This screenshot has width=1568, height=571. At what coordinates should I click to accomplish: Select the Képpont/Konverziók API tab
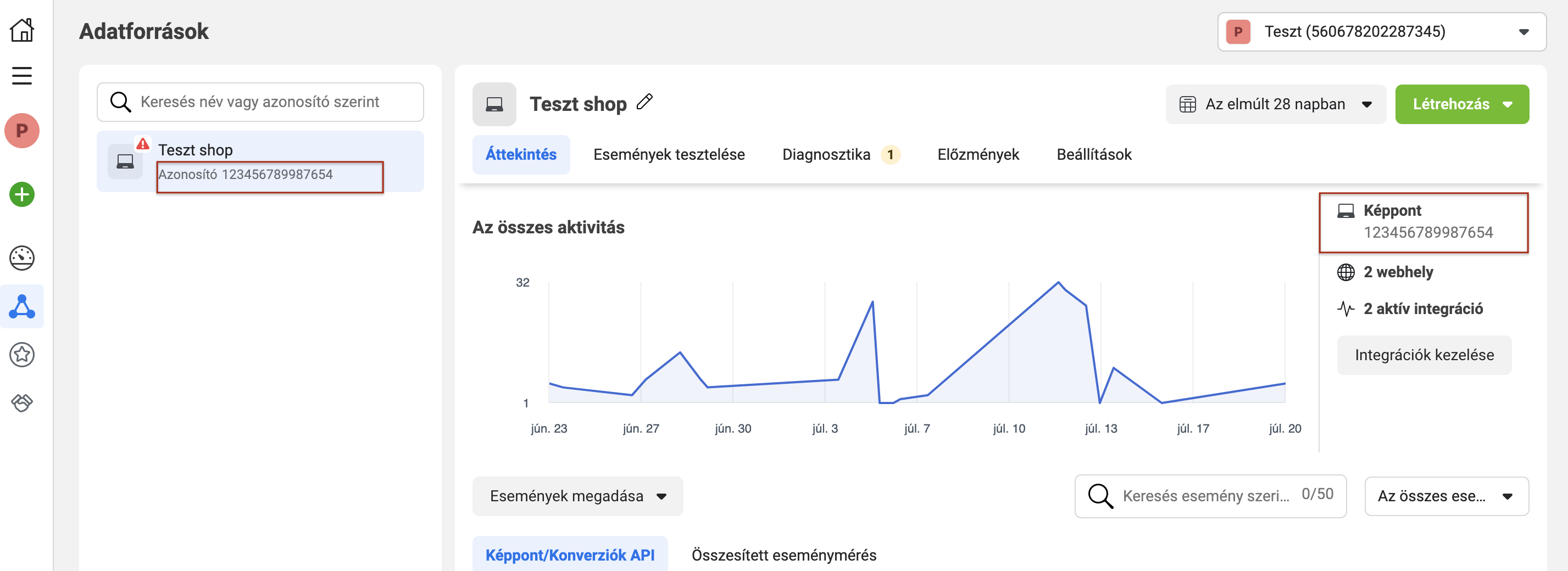click(570, 554)
